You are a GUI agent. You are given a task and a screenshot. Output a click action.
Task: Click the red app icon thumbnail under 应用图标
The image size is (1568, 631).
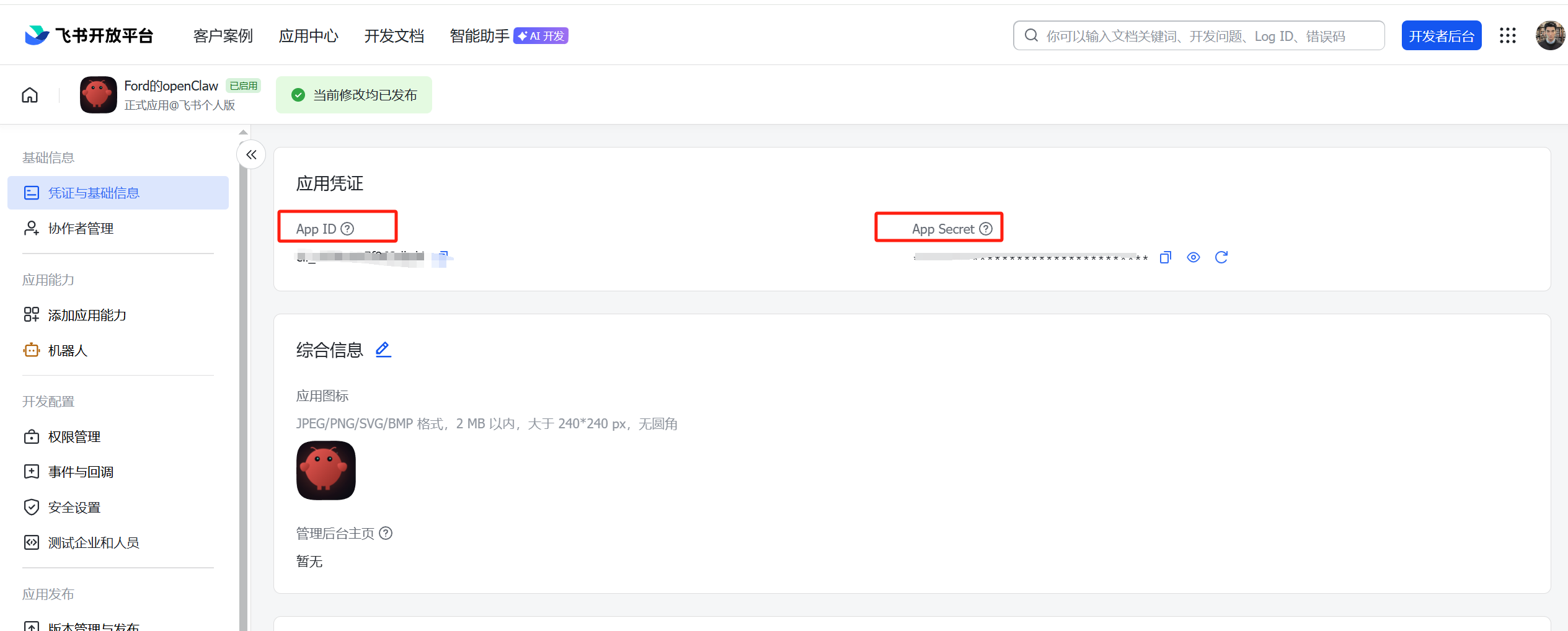(326, 470)
